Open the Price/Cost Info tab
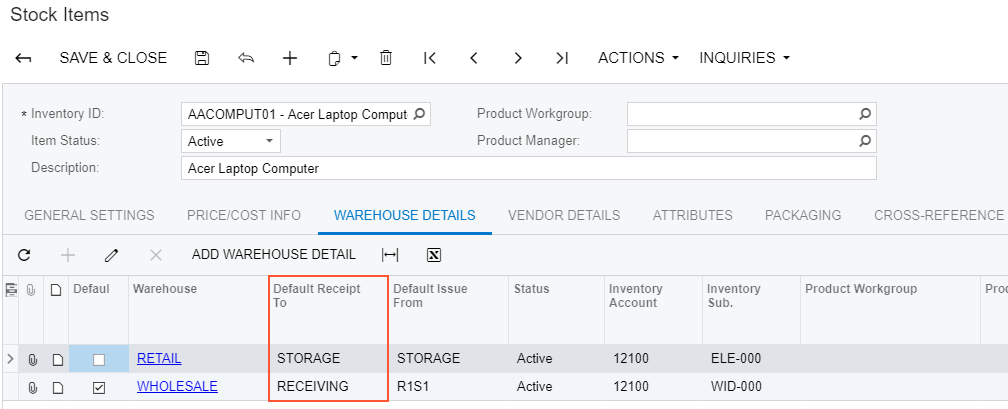Screen dimensions: 1008x409 tap(244, 215)
